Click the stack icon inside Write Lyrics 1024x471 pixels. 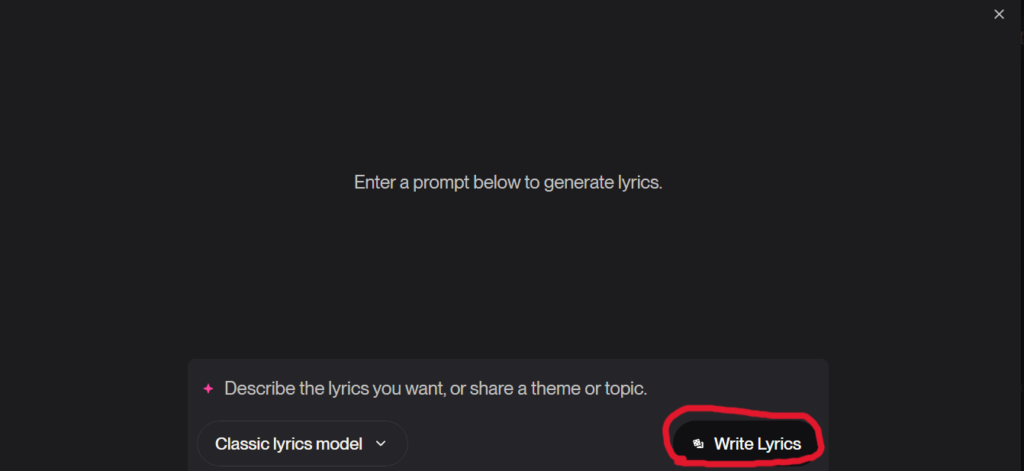pyautogui.click(x=698, y=443)
